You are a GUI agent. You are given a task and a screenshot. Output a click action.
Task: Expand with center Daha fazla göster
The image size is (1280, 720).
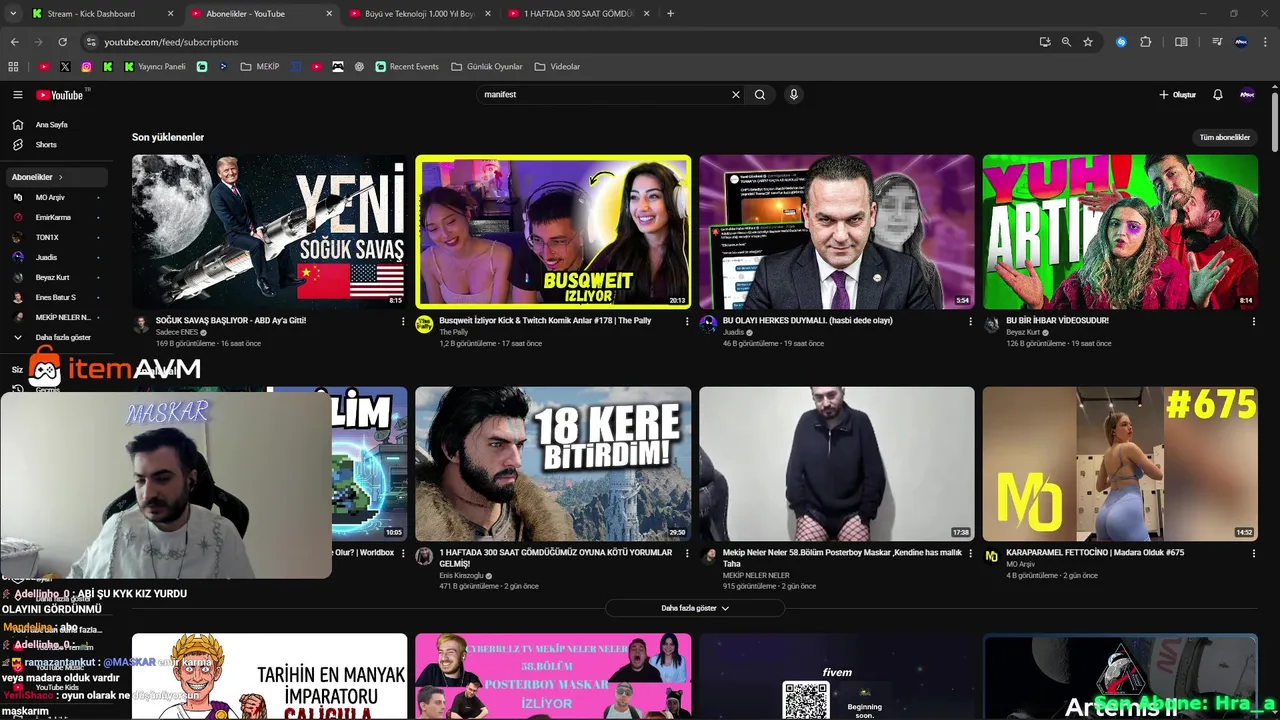[695, 608]
